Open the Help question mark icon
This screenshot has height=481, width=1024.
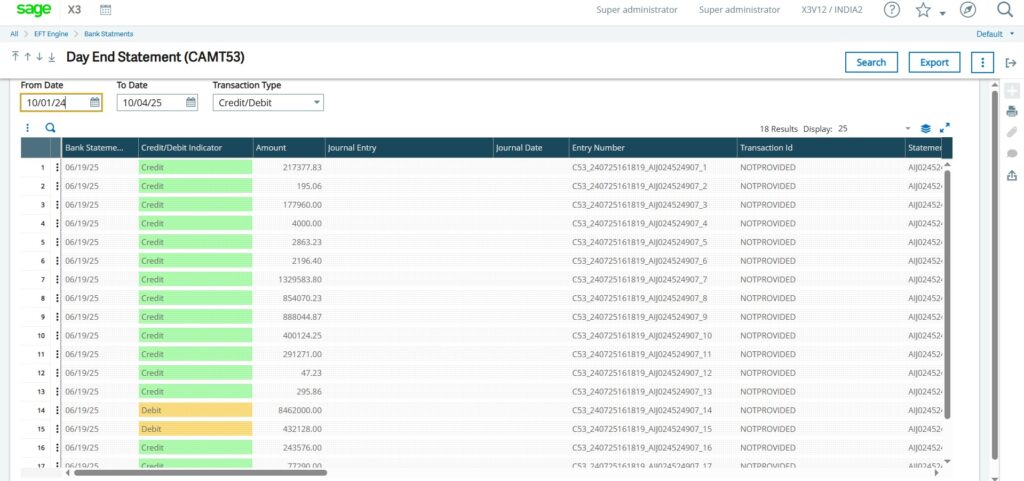[891, 10]
